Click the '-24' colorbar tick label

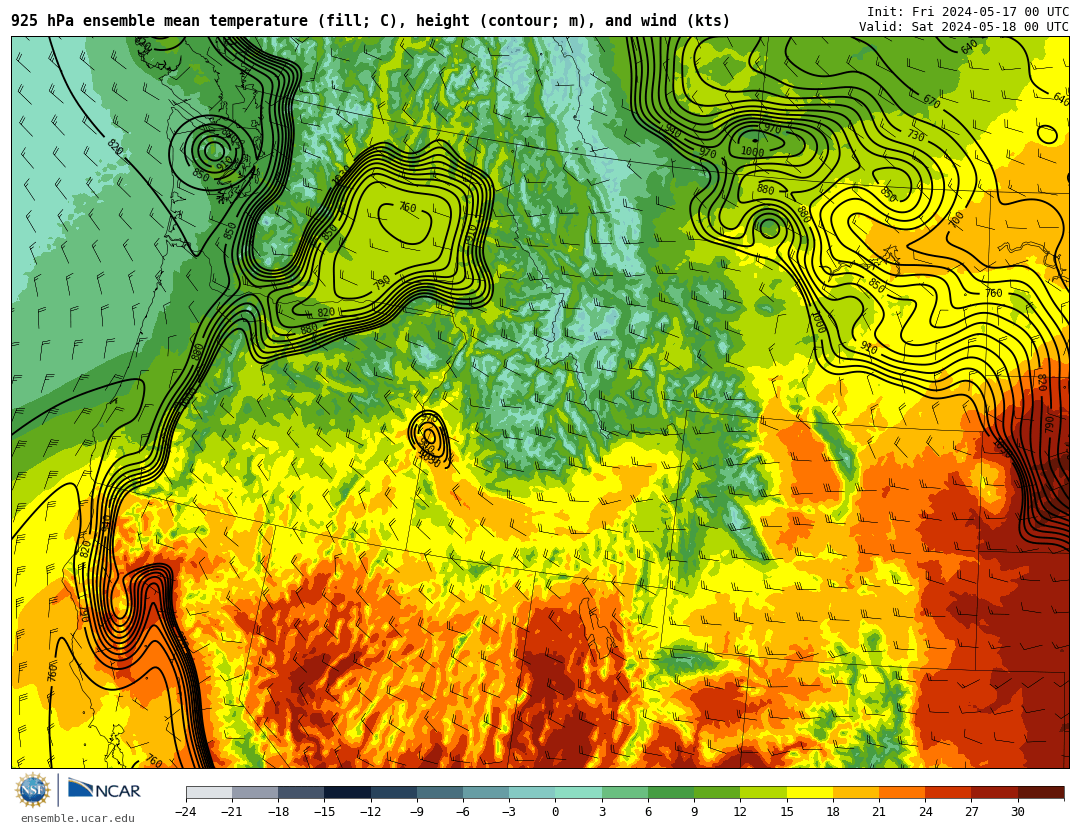pos(186,812)
